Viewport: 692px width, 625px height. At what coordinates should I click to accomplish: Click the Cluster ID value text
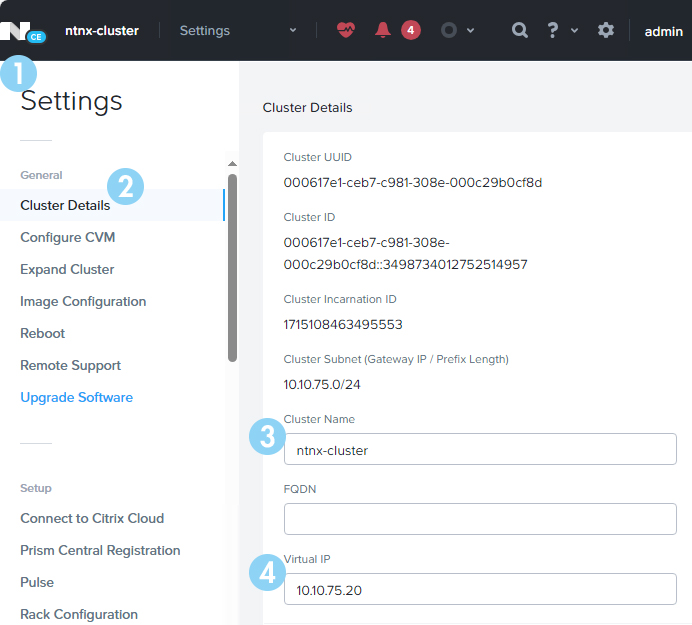tap(405, 254)
